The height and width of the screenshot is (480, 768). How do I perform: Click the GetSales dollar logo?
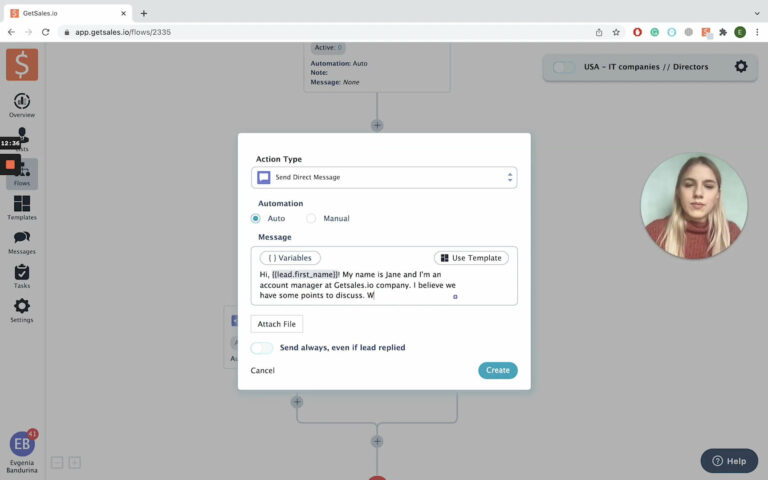(x=22, y=65)
